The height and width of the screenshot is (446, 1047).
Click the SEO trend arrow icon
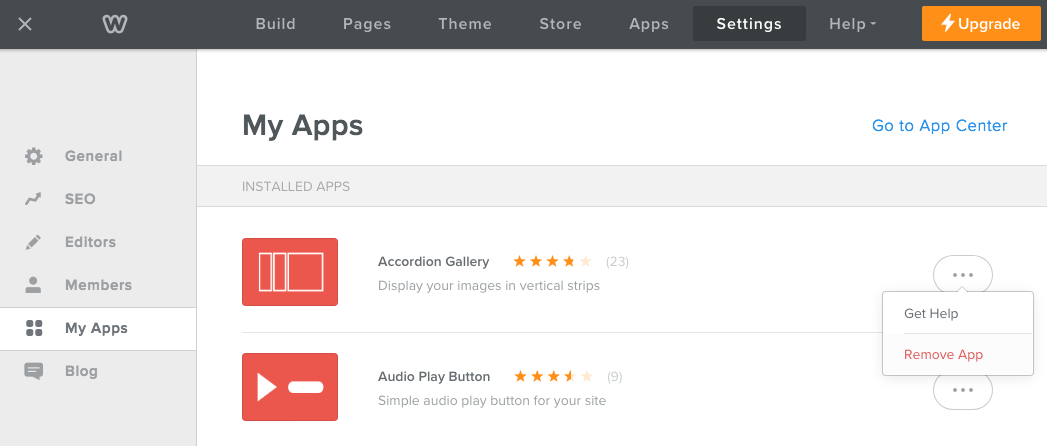(33, 199)
